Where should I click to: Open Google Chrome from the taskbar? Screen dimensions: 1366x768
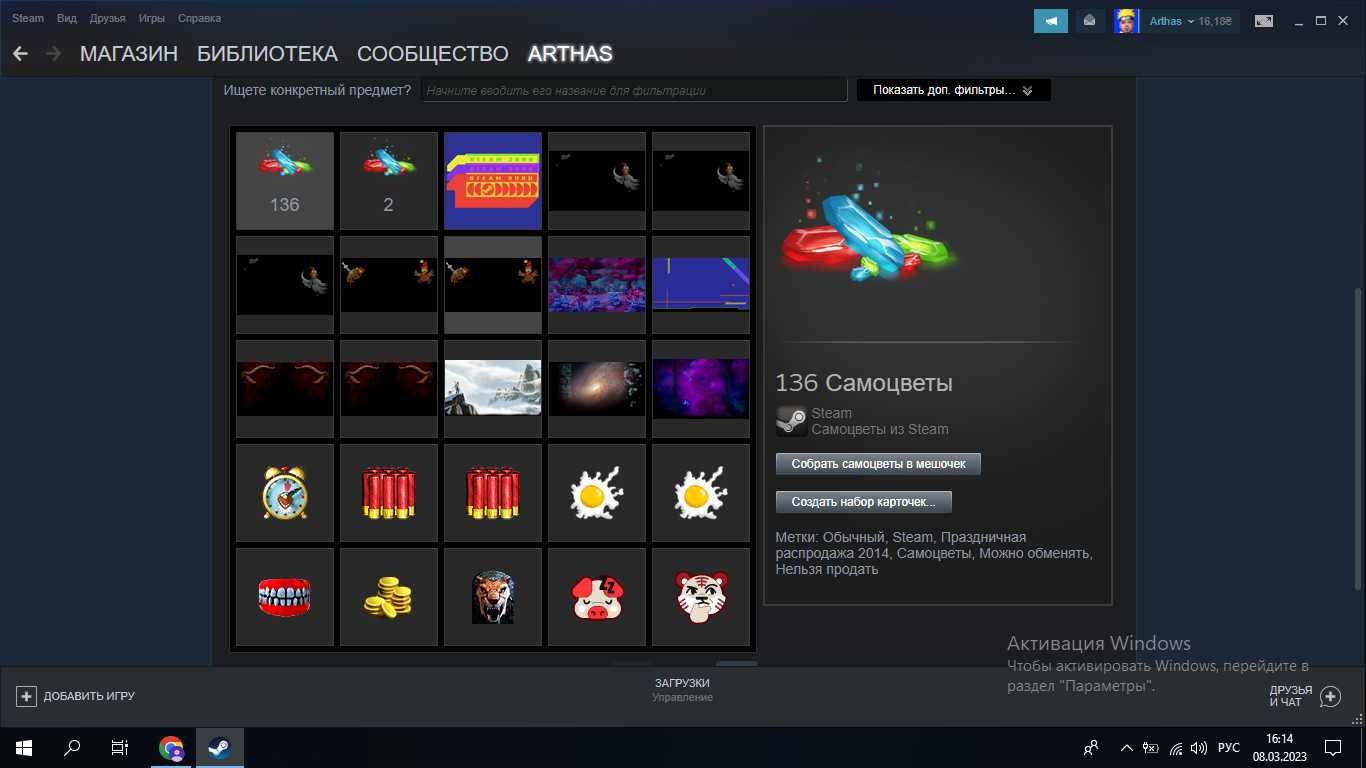(x=172, y=747)
